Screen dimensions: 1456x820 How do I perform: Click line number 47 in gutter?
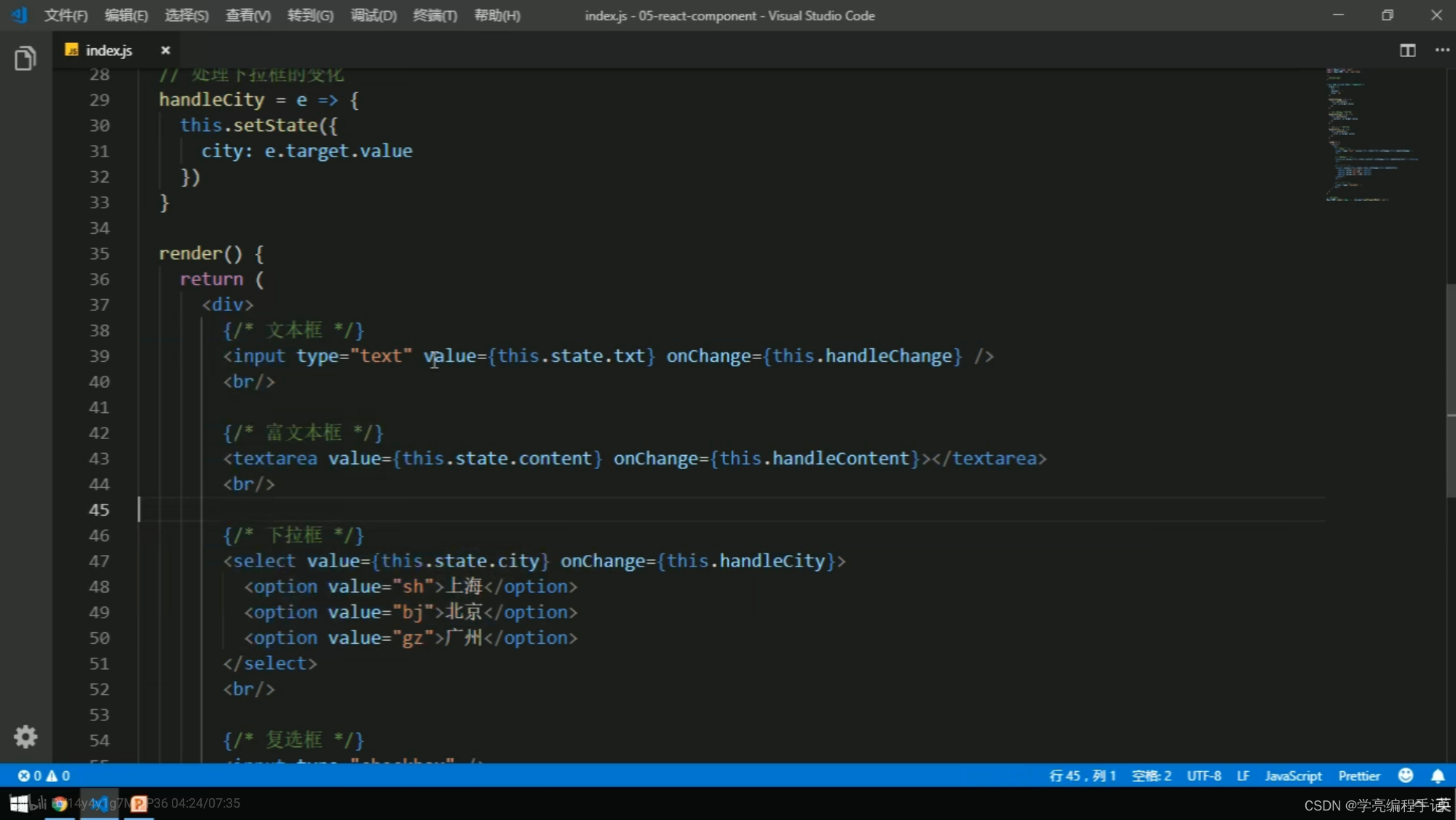coord(99,561)
